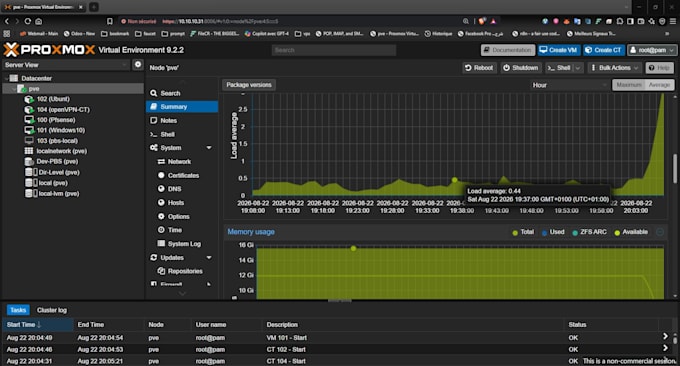Click Create CT button

point(604,50)
